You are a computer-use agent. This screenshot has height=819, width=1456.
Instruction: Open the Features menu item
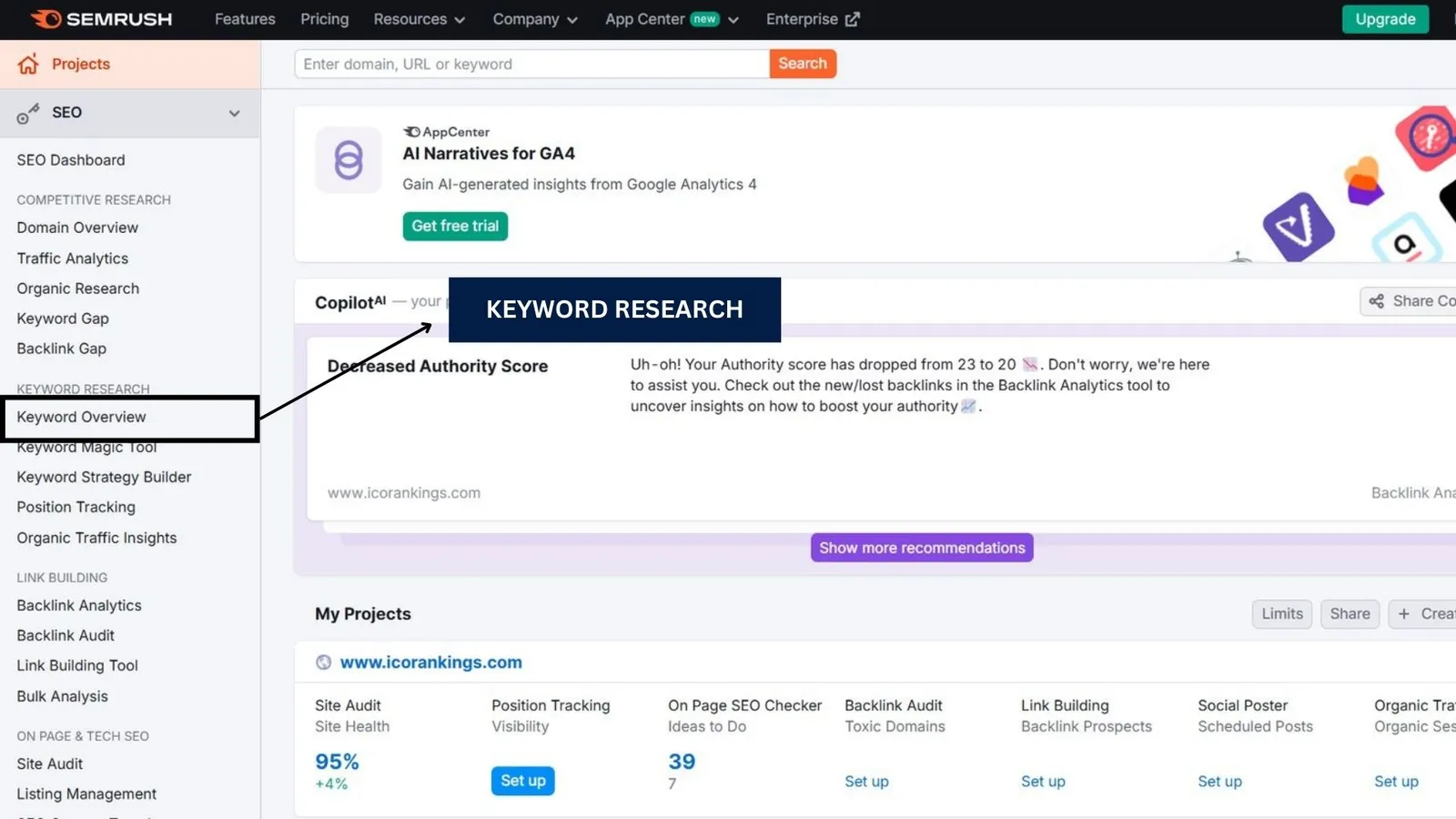coord(245,19)
